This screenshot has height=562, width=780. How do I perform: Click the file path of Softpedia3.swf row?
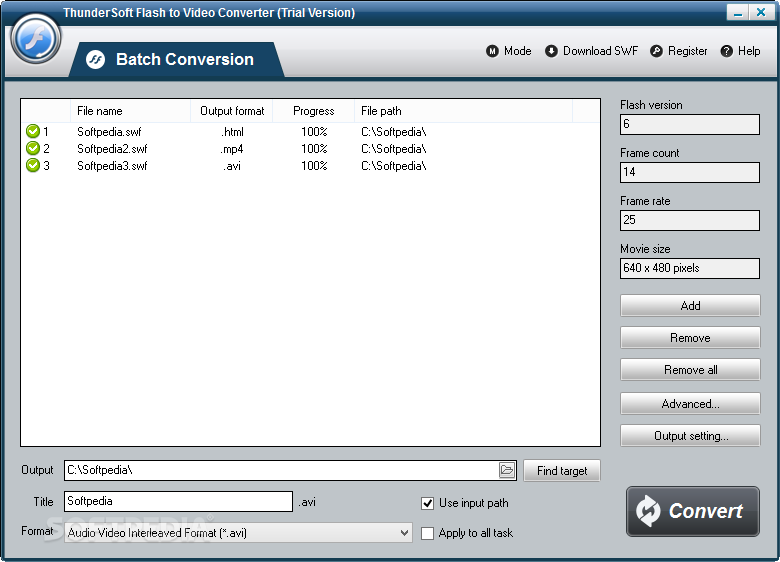[393, 166]
